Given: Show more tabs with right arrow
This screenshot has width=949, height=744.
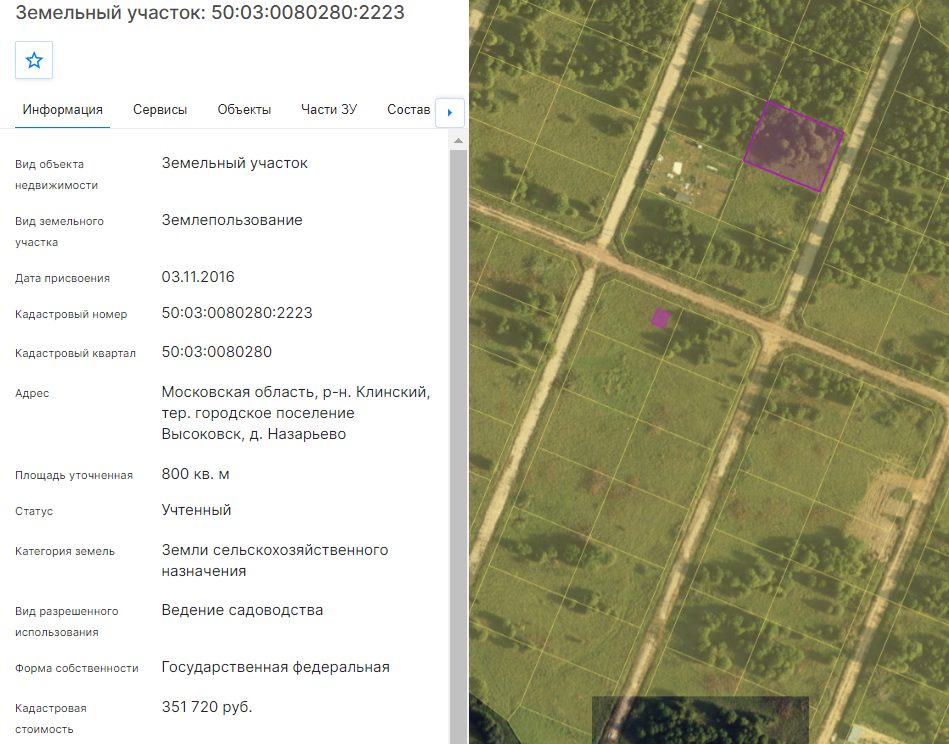Looking at the screenshot, I should [x=450, y=112].
